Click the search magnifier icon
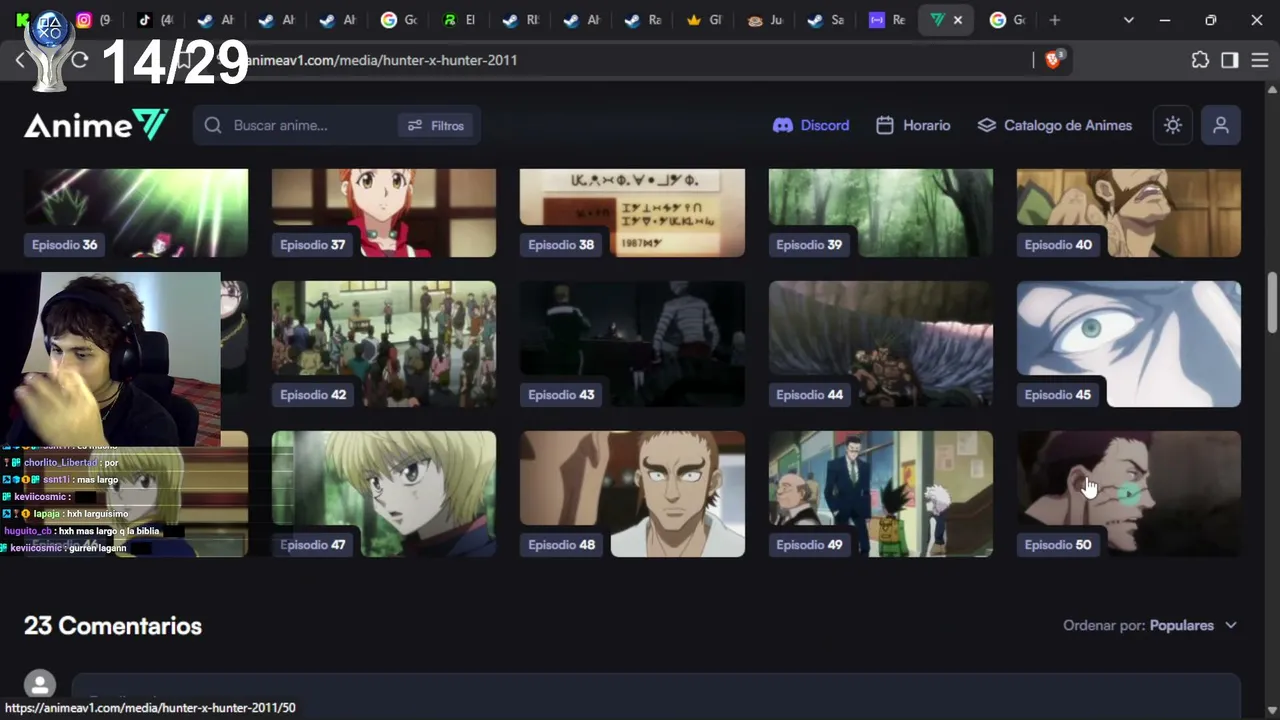 pyautogui.click(x=213, y=125)
